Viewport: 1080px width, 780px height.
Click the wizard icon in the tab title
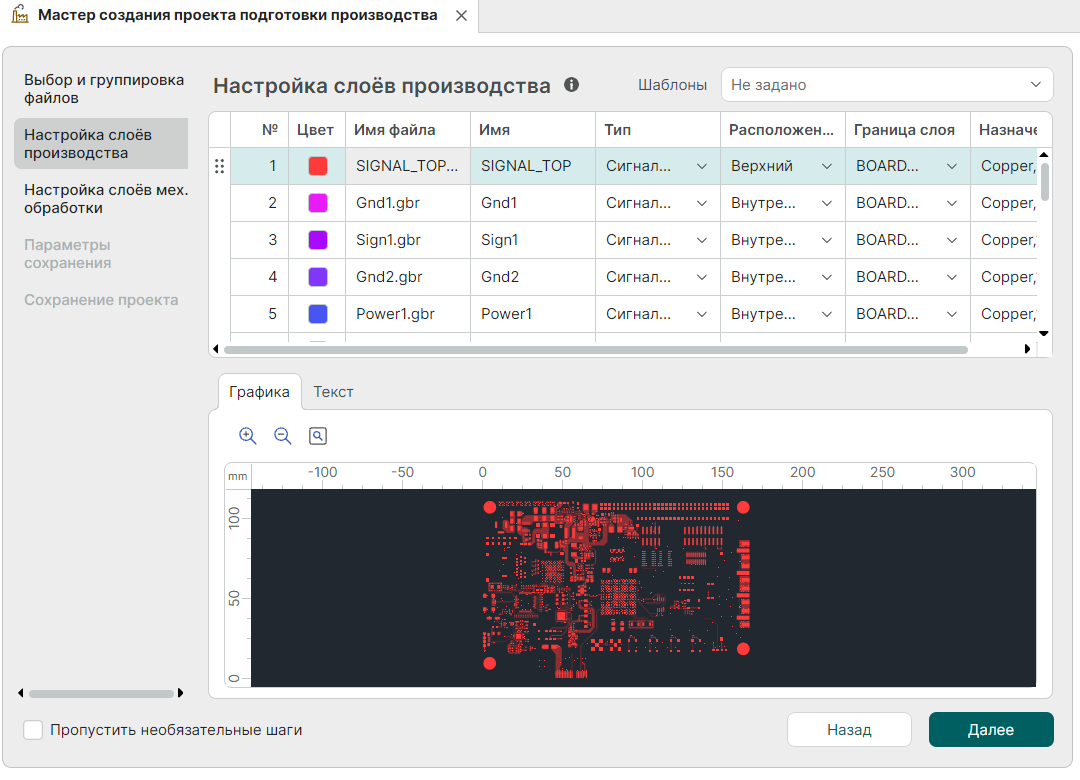tap(20, 14)
